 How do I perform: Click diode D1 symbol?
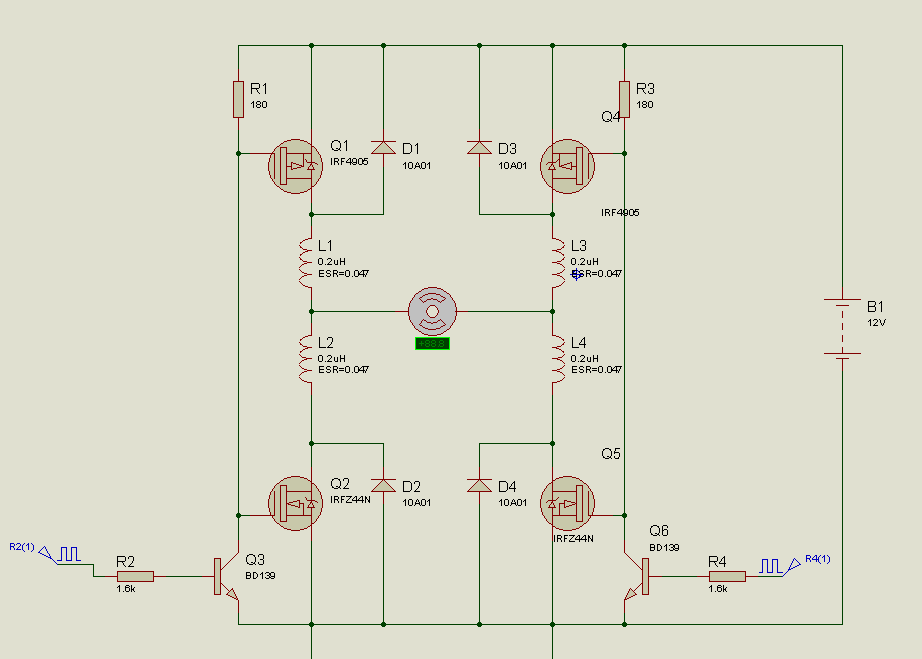[384, 147]
